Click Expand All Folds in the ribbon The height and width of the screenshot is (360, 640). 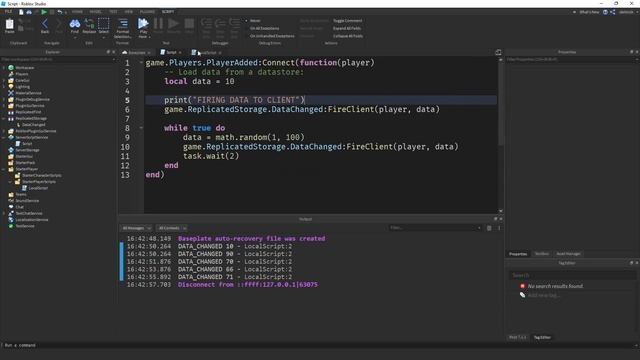(347, 28)
